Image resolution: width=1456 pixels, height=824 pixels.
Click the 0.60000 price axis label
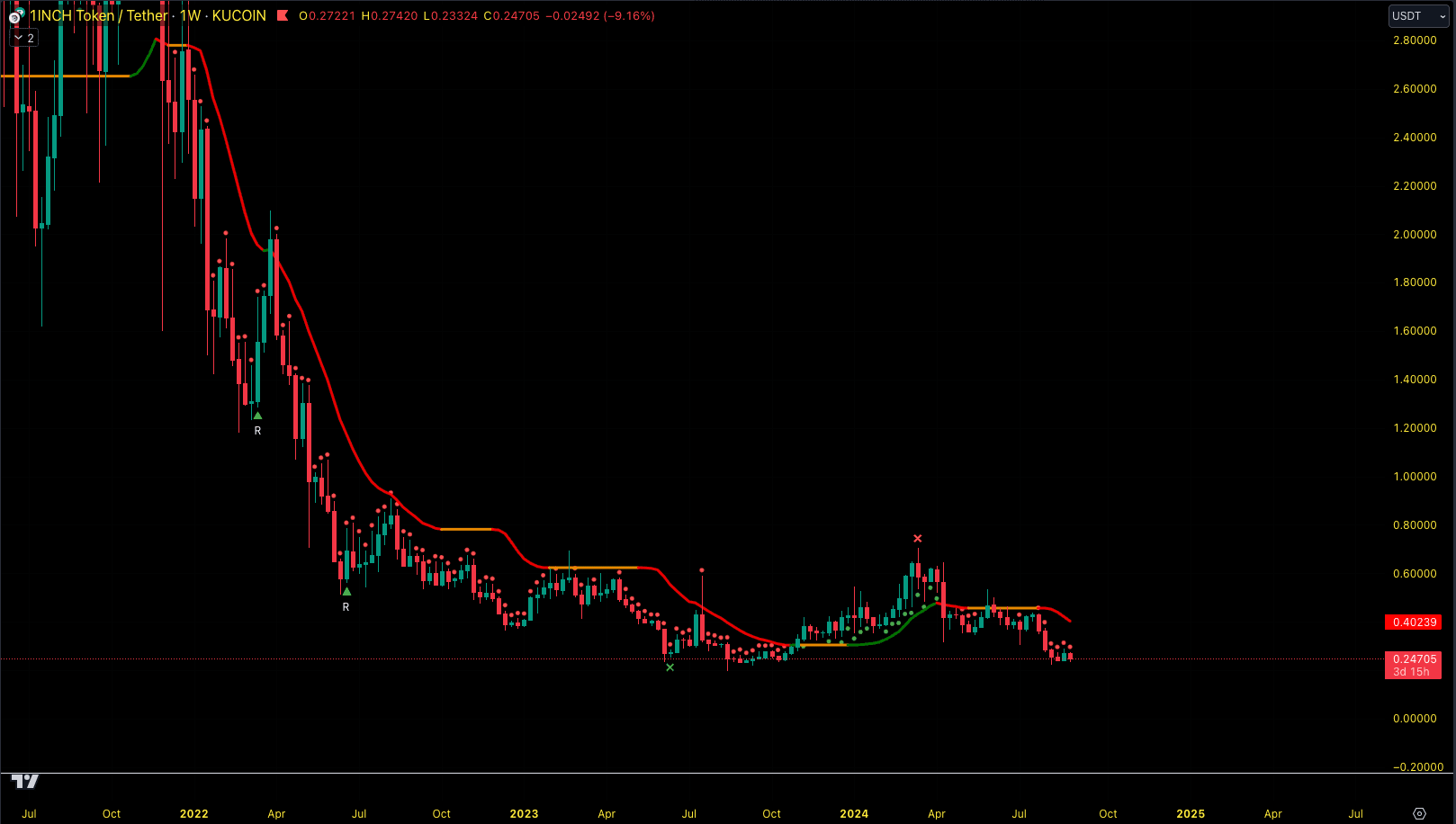[x=1415, y=574]
